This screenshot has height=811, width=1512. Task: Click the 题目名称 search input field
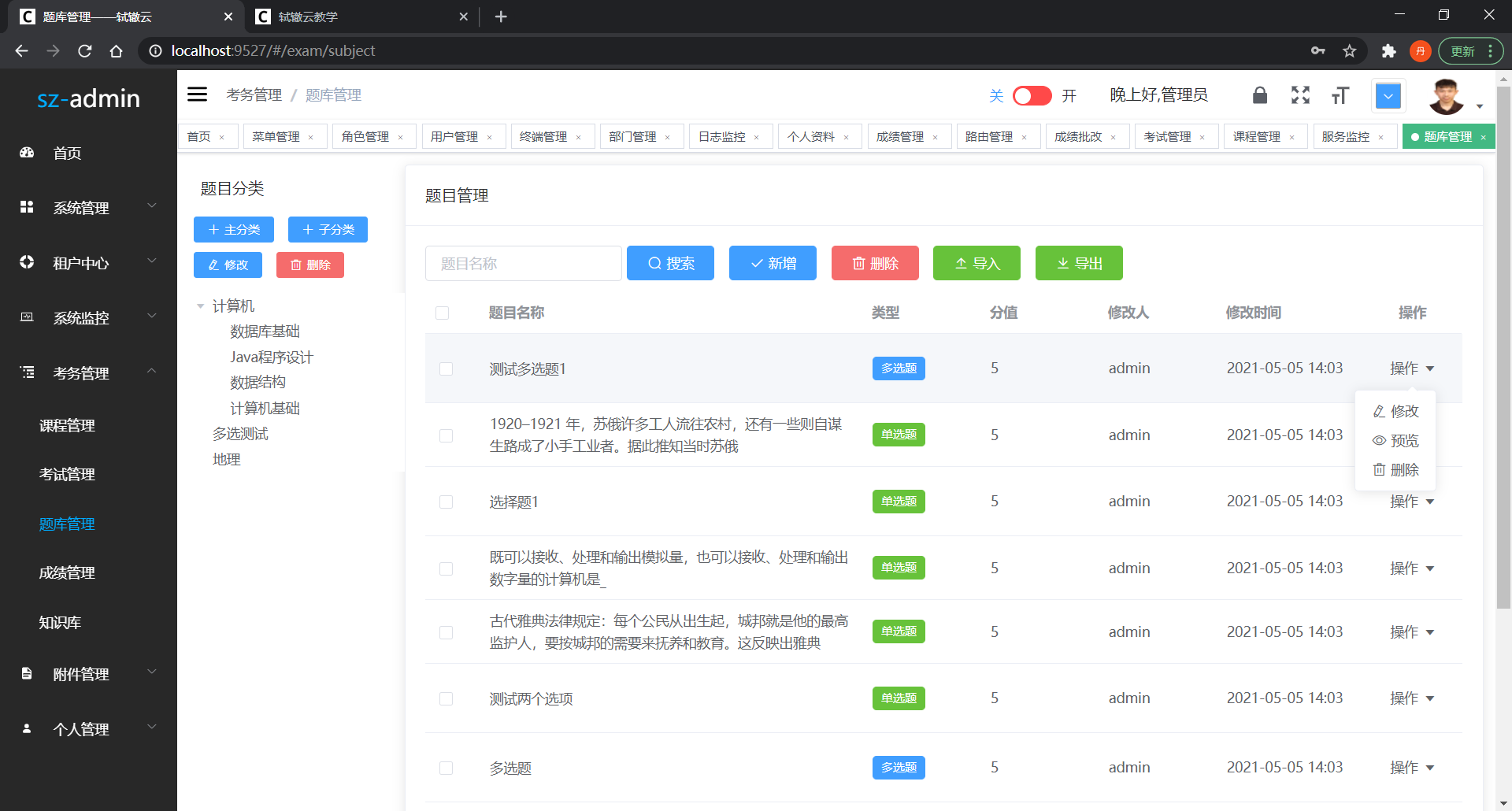click(524, 263)
